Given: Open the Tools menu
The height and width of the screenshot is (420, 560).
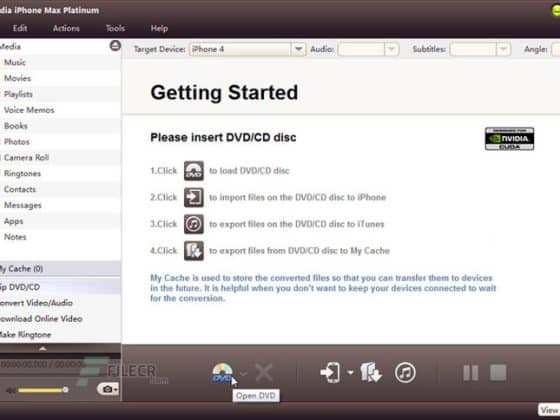Looking at the screenshot, I should pos(115,28).
